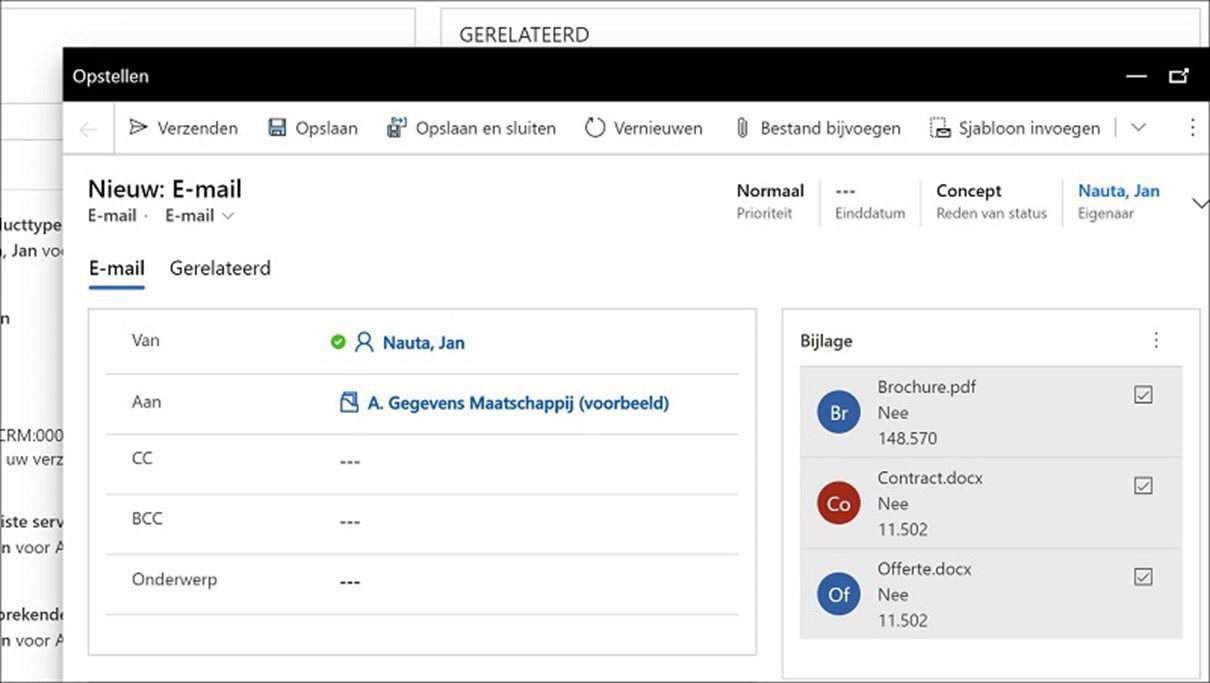Open the E-mail form selector dropdown

(x=200, y=215)
